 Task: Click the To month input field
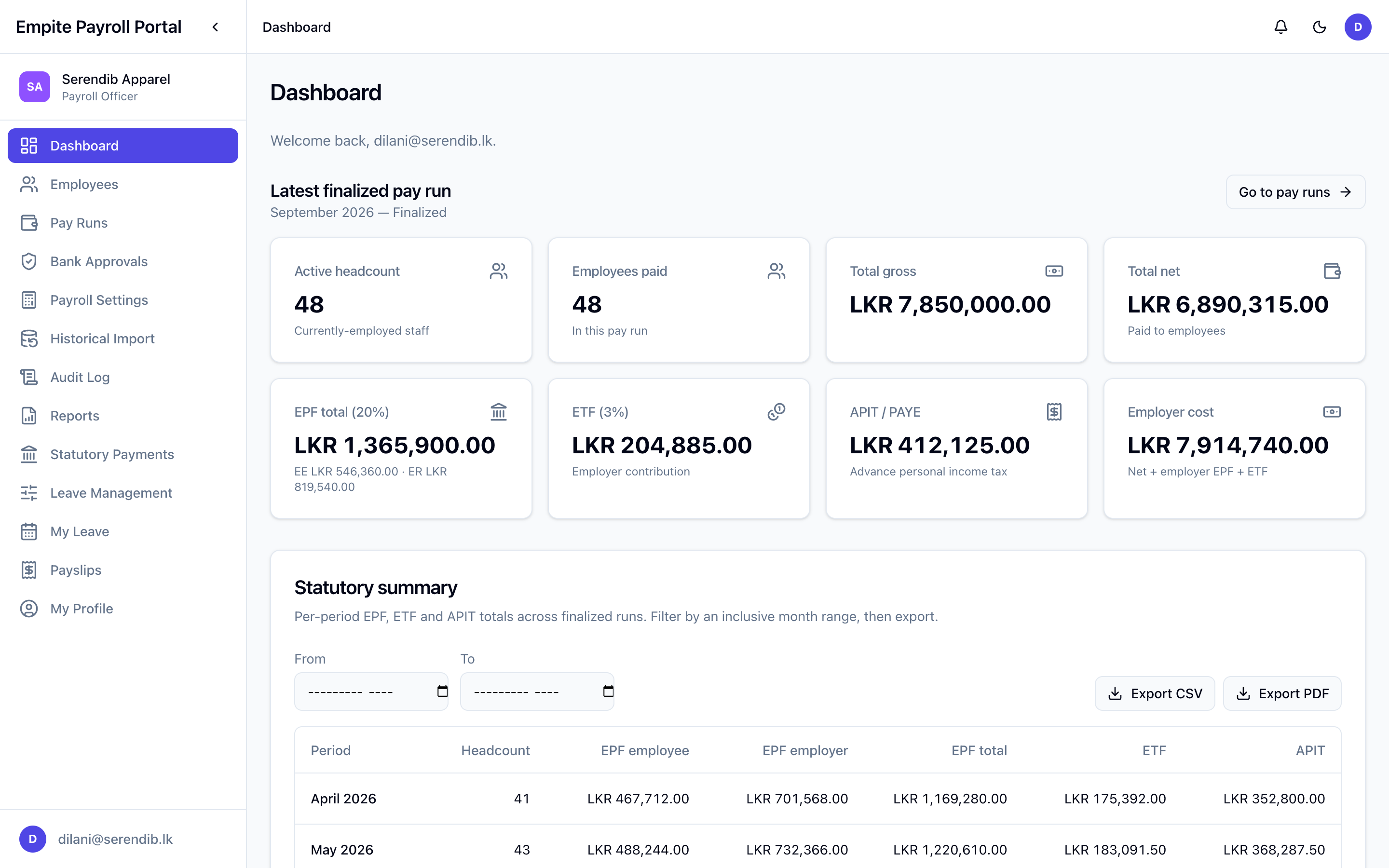pyautogui.click(x=537, y=691)
